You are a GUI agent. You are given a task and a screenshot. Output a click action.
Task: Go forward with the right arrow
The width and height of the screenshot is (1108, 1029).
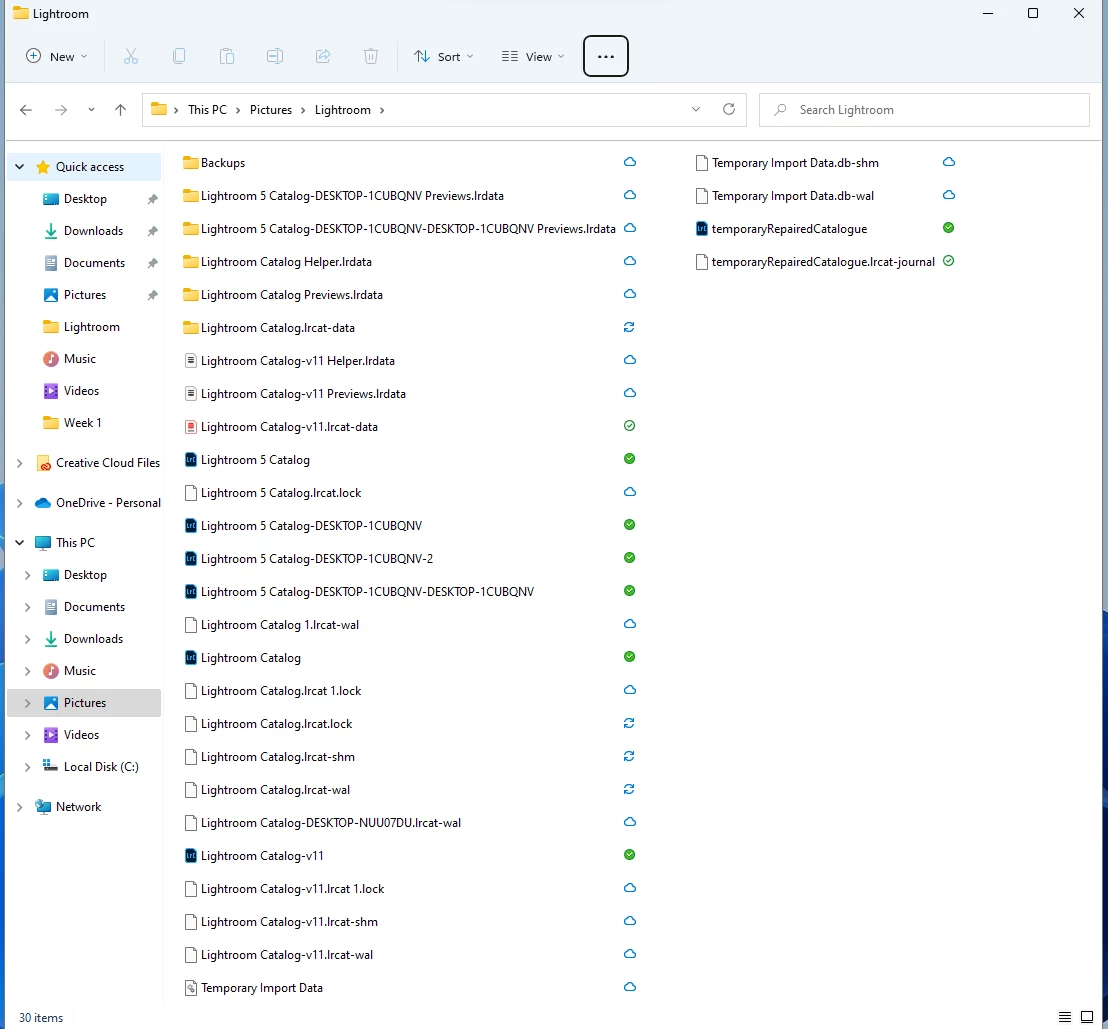point(61,110)
